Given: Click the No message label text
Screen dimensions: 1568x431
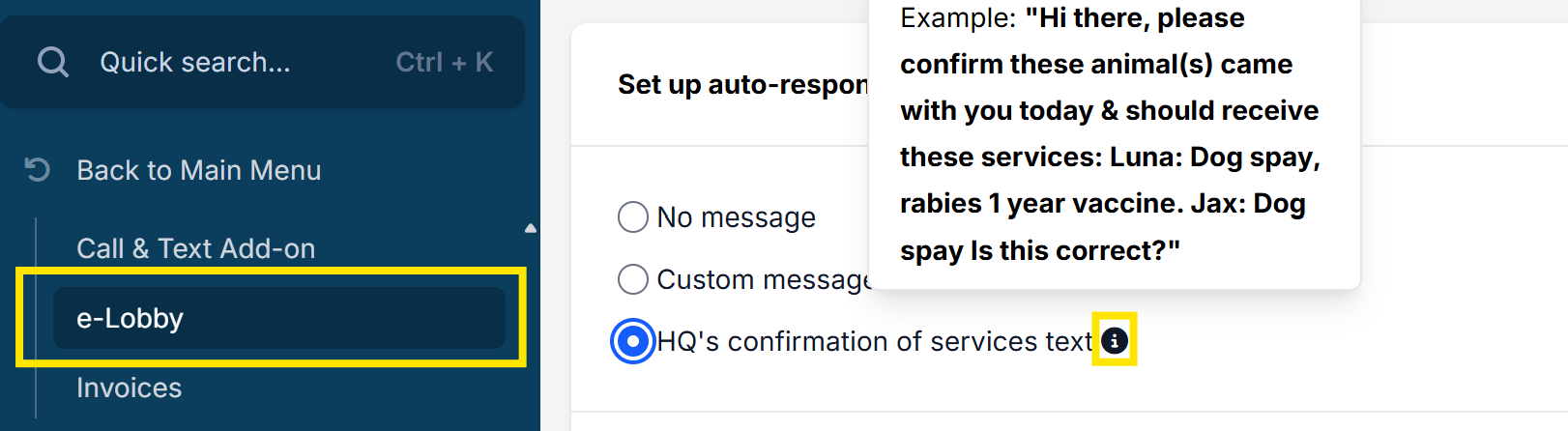Looking at the screenshot, I should click(x=736, y=217).
